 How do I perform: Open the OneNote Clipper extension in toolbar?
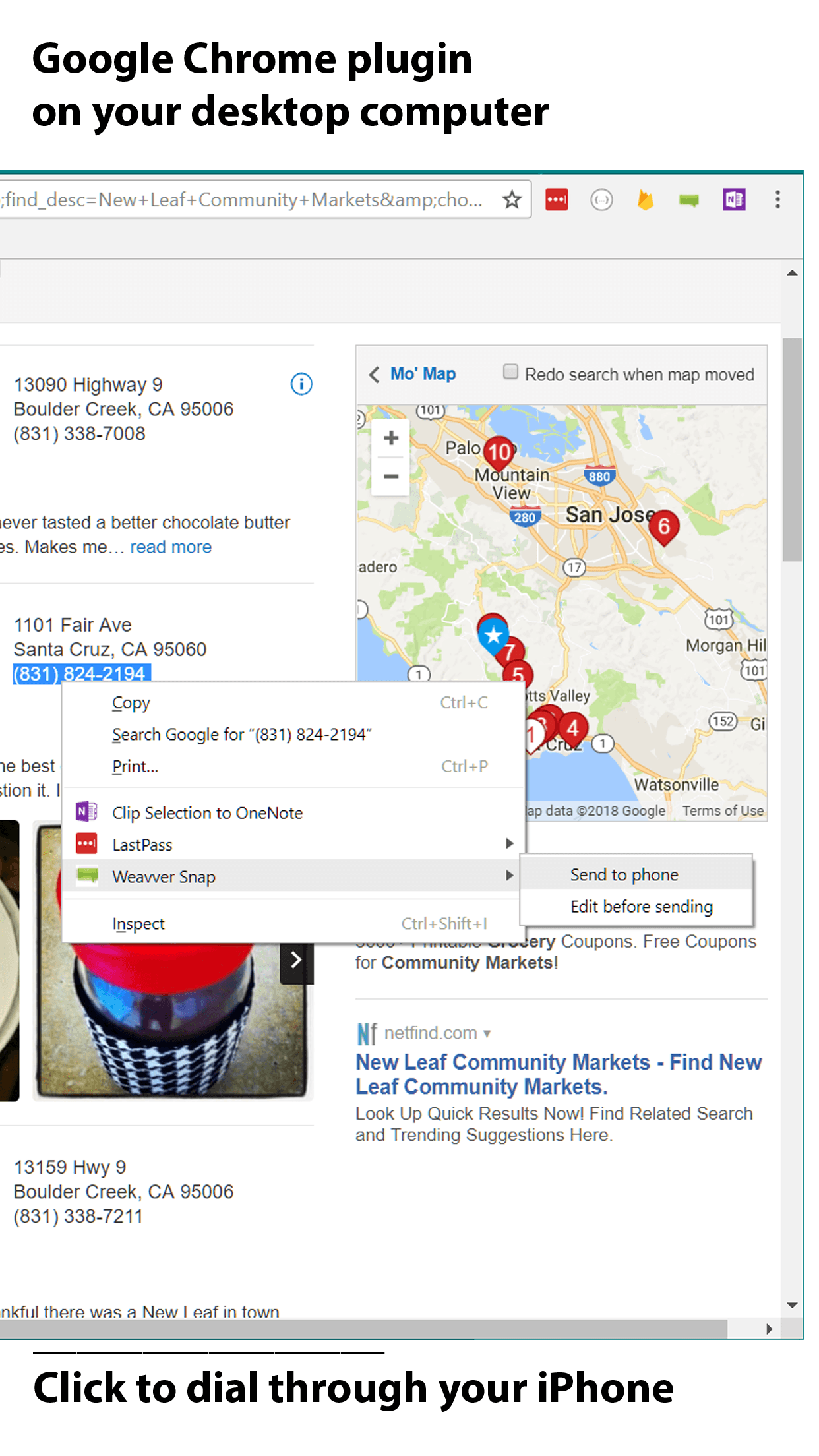(734, 199)
